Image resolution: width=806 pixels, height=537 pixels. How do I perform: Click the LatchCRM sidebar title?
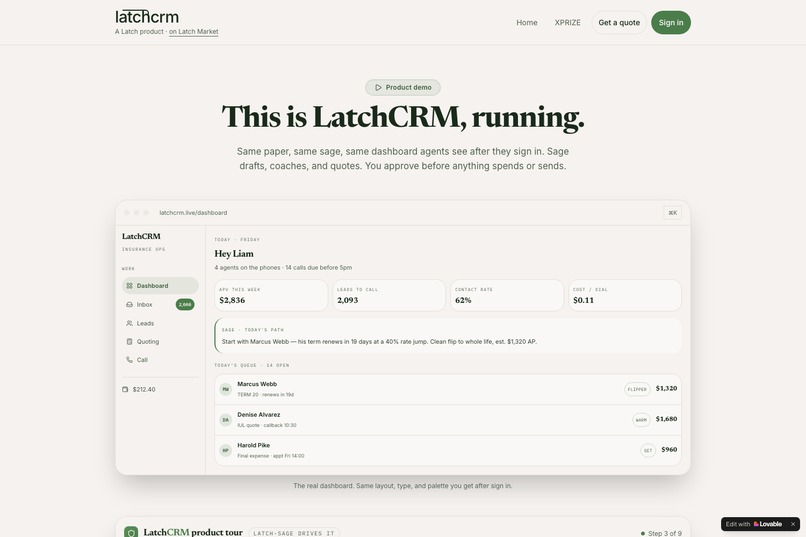coord(141,236)
